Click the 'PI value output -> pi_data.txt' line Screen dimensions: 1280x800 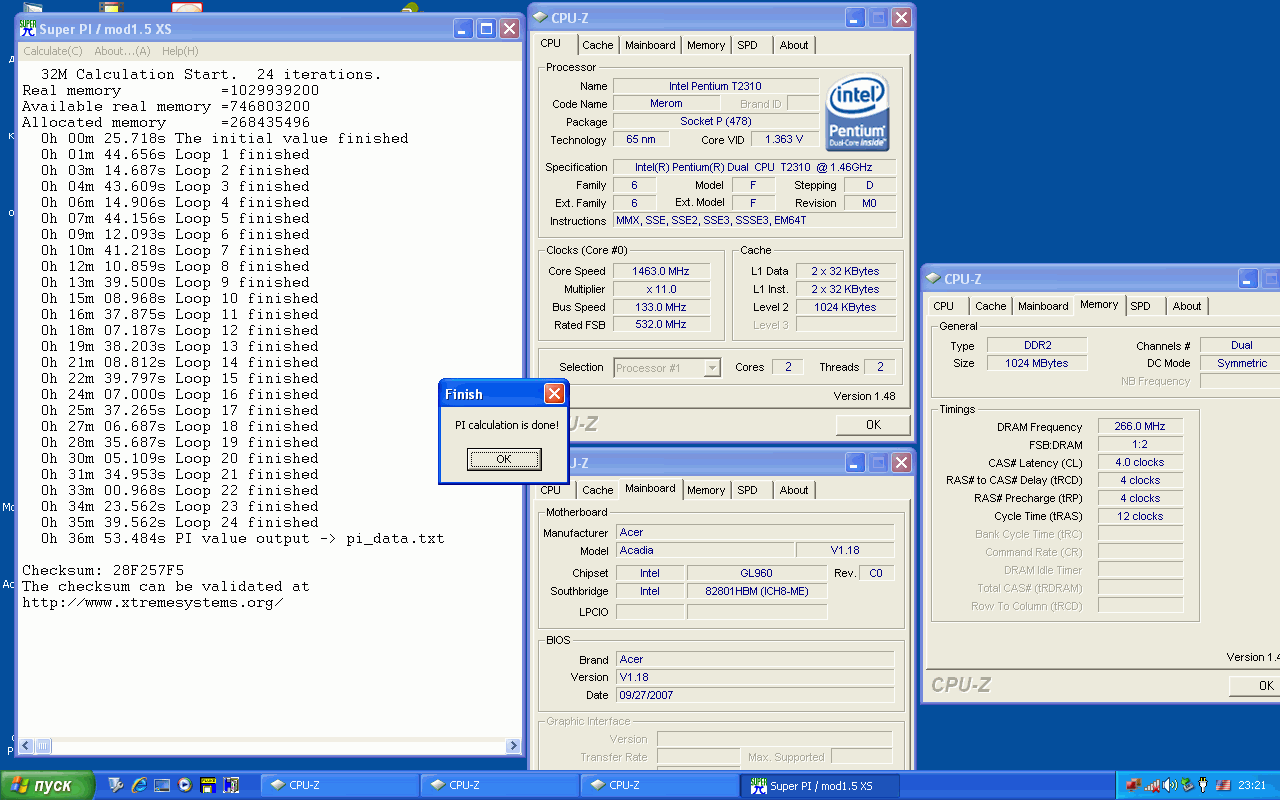point(242,538)
